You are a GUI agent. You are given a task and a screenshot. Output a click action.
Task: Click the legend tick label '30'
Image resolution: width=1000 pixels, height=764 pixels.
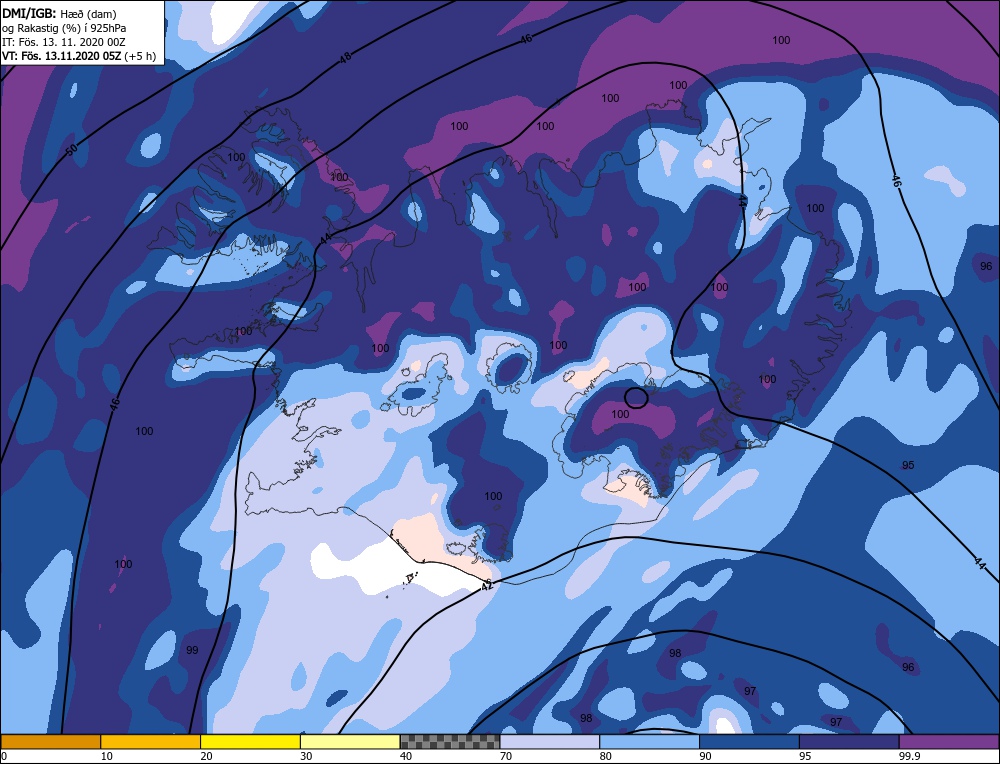(306, 756)
